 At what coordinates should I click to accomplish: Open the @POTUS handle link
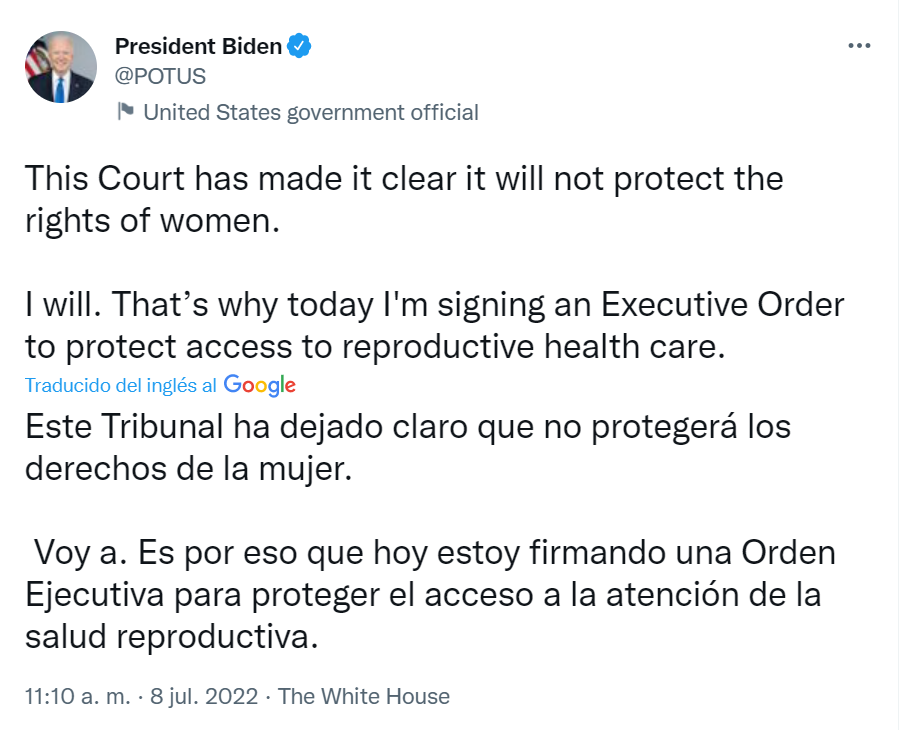click(x=160, y=76)
